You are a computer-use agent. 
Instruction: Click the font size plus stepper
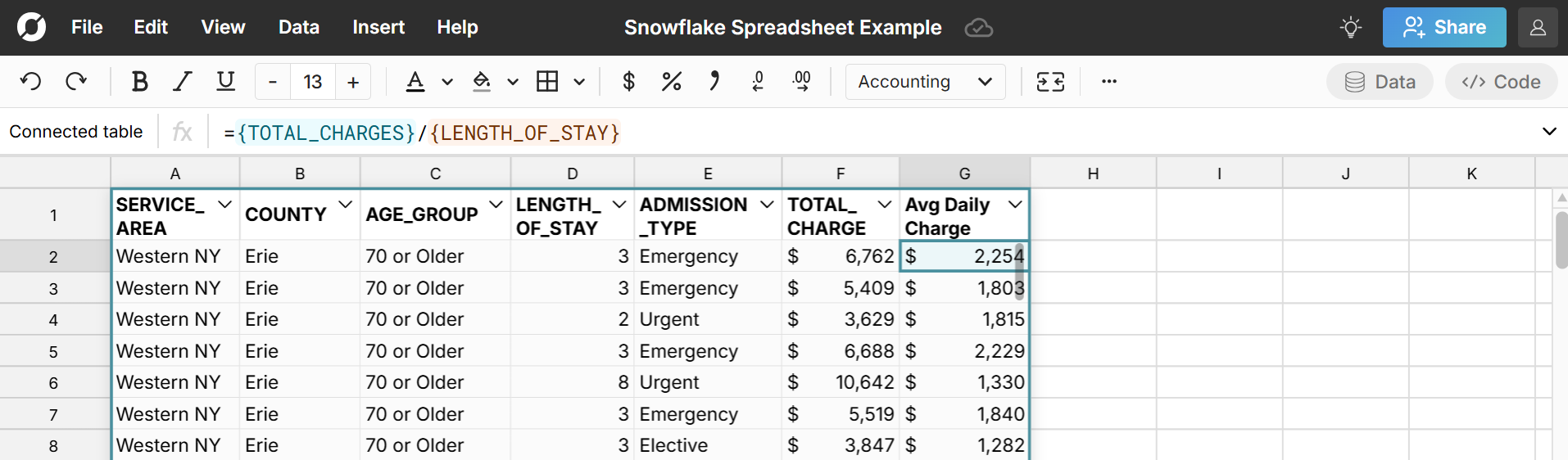353,82
